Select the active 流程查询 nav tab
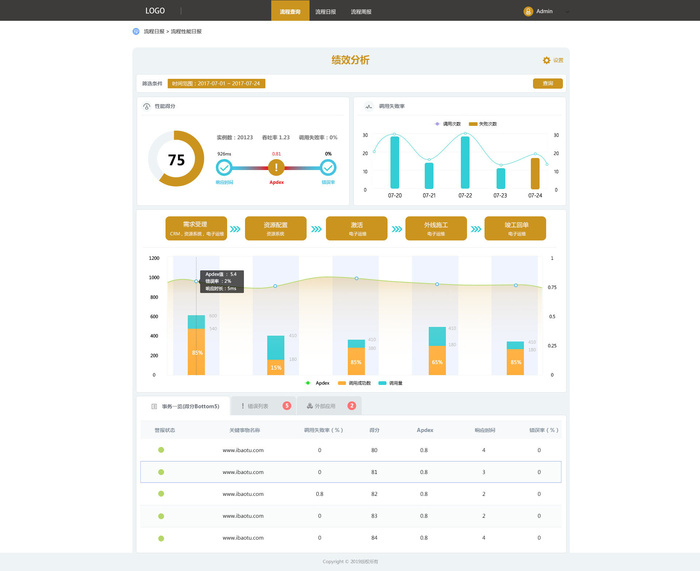This screenshot has height=571, width=700. click(x=290, y=11)
